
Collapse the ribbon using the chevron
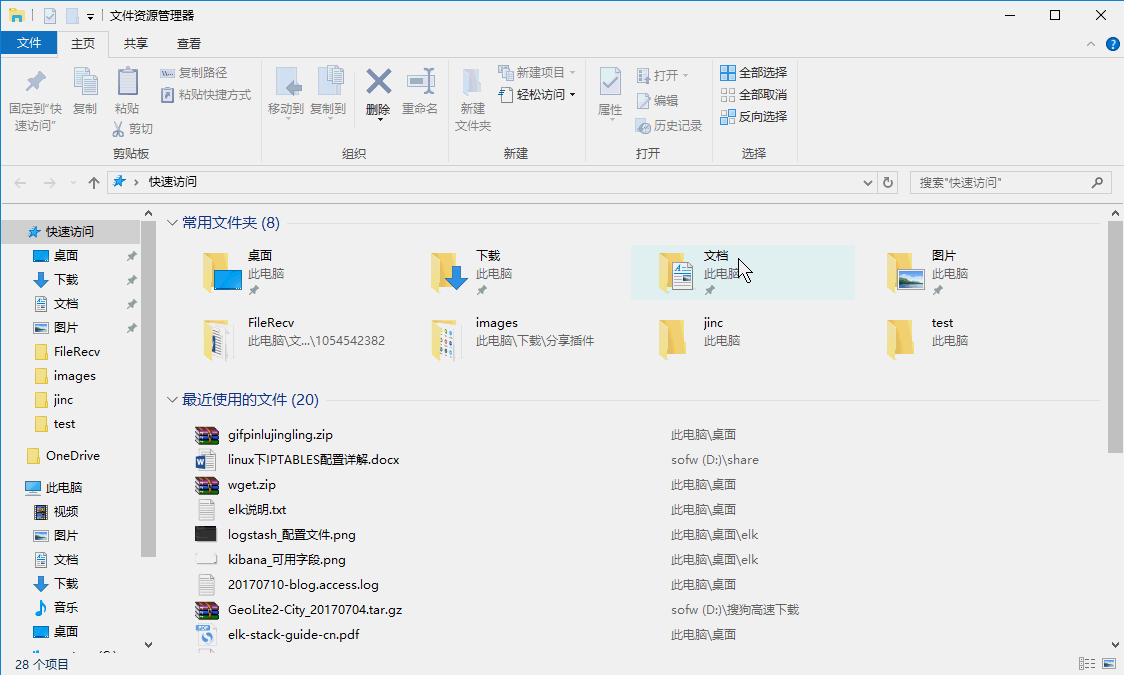tap(1091, 44)
